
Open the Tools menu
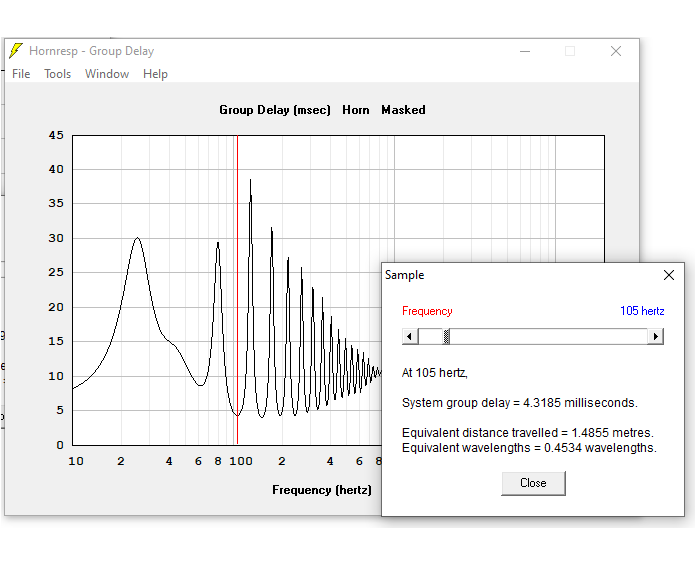point(57,74)
